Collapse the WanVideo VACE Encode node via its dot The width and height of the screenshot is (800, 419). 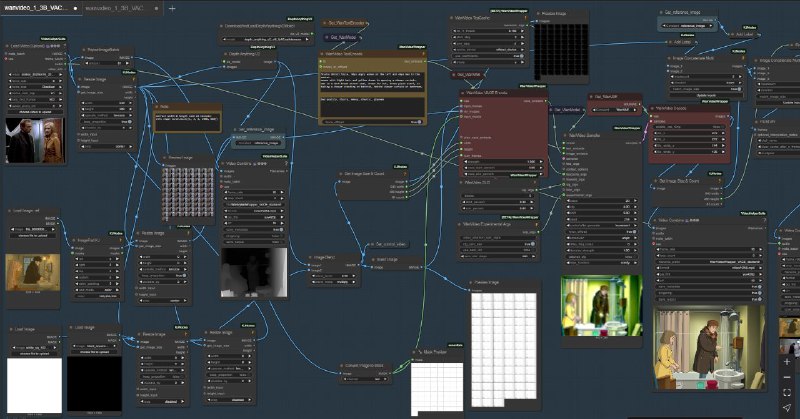pos(463,93)
